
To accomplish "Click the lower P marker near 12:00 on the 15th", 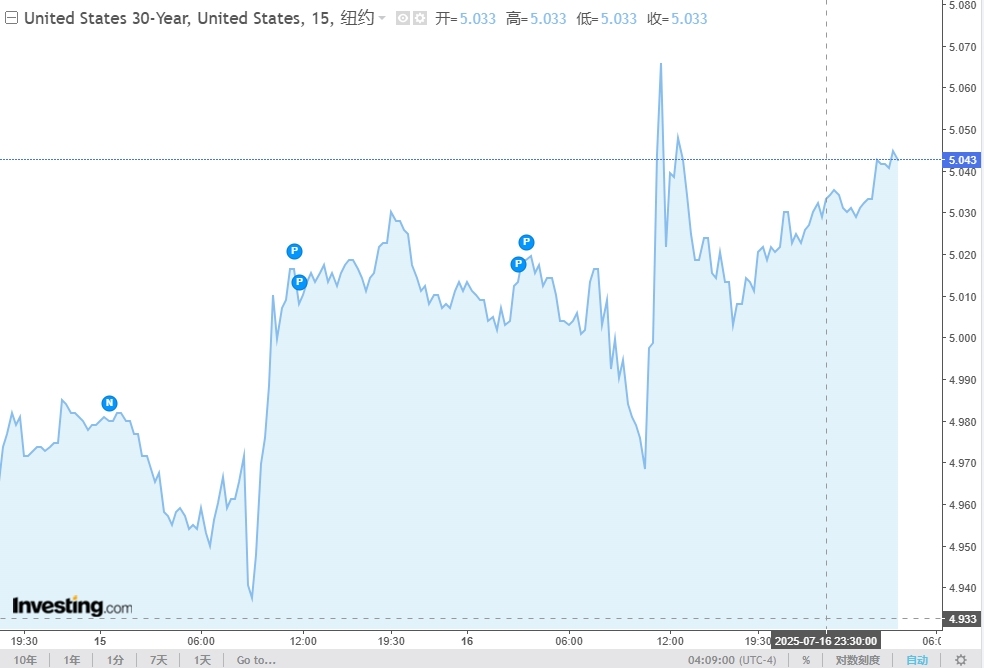I will point(299,282).
